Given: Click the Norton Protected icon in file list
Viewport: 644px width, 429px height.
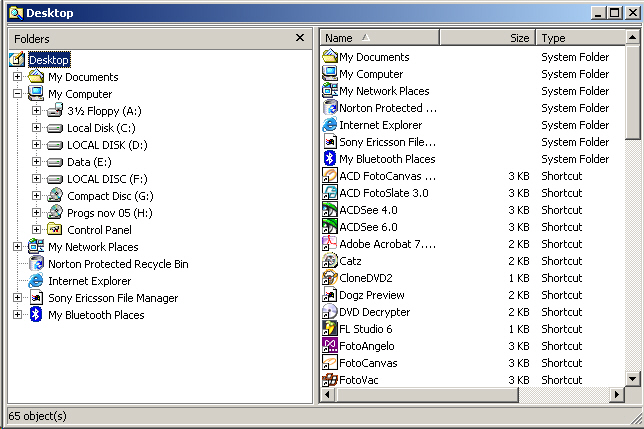Looking at the screenshot, I should 330,108.
